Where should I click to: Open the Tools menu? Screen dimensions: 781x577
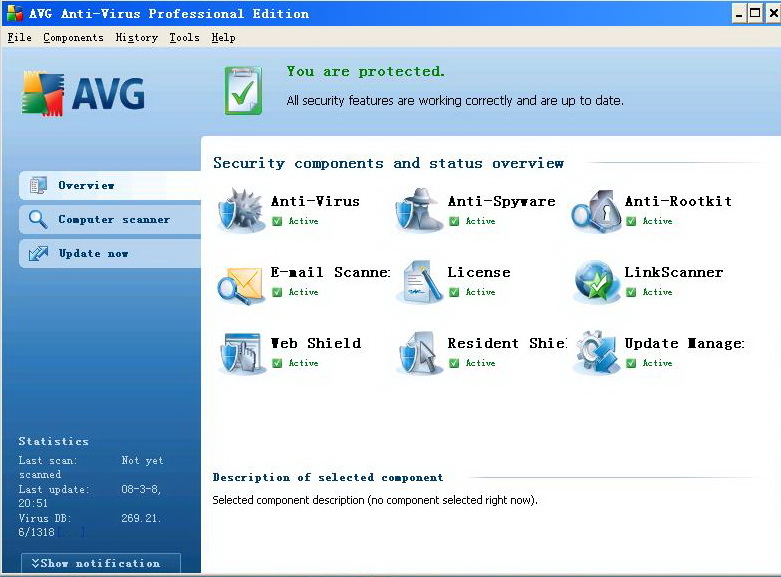point(184,37)
